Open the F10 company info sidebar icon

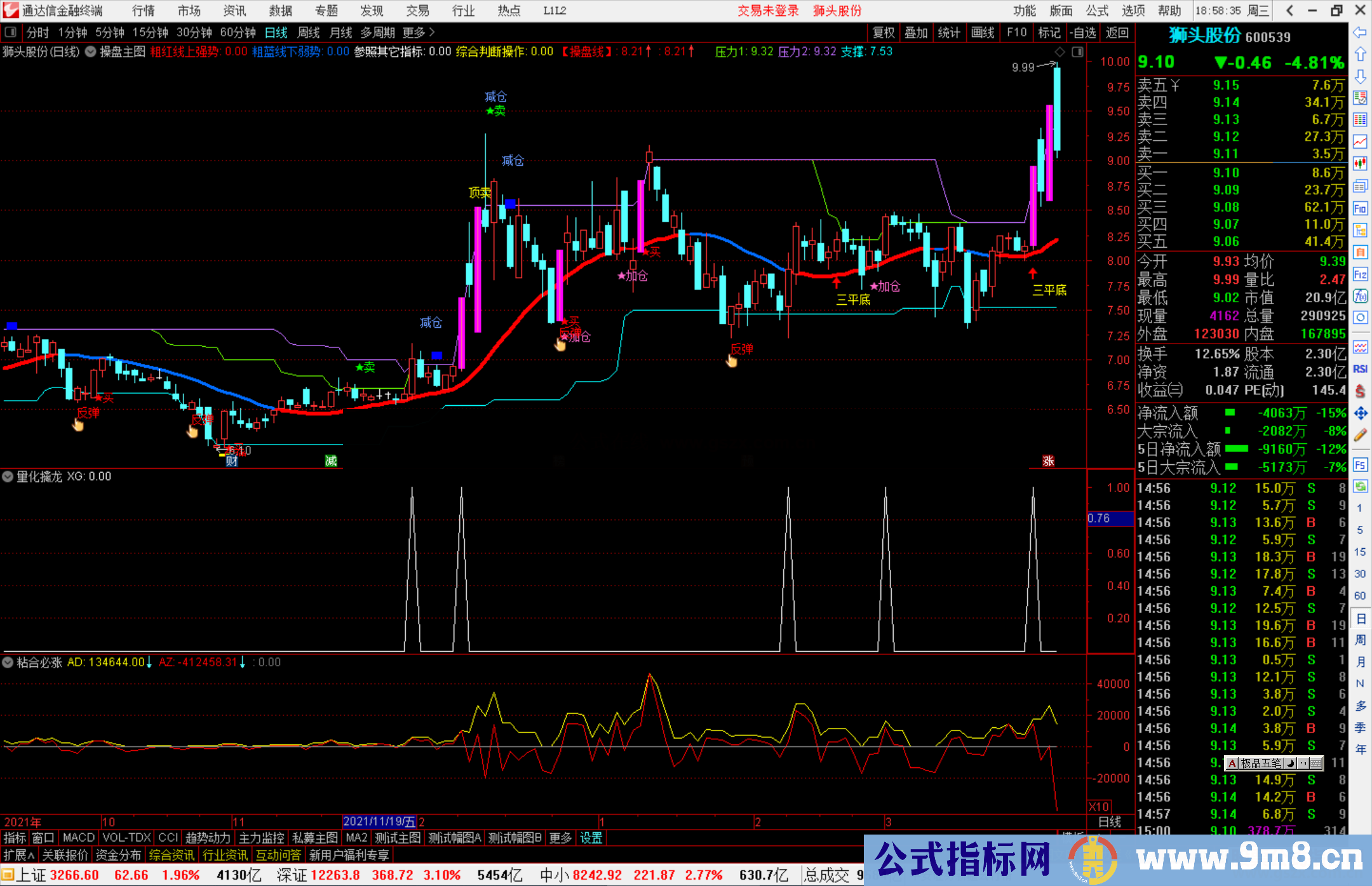coord(1360,208)
